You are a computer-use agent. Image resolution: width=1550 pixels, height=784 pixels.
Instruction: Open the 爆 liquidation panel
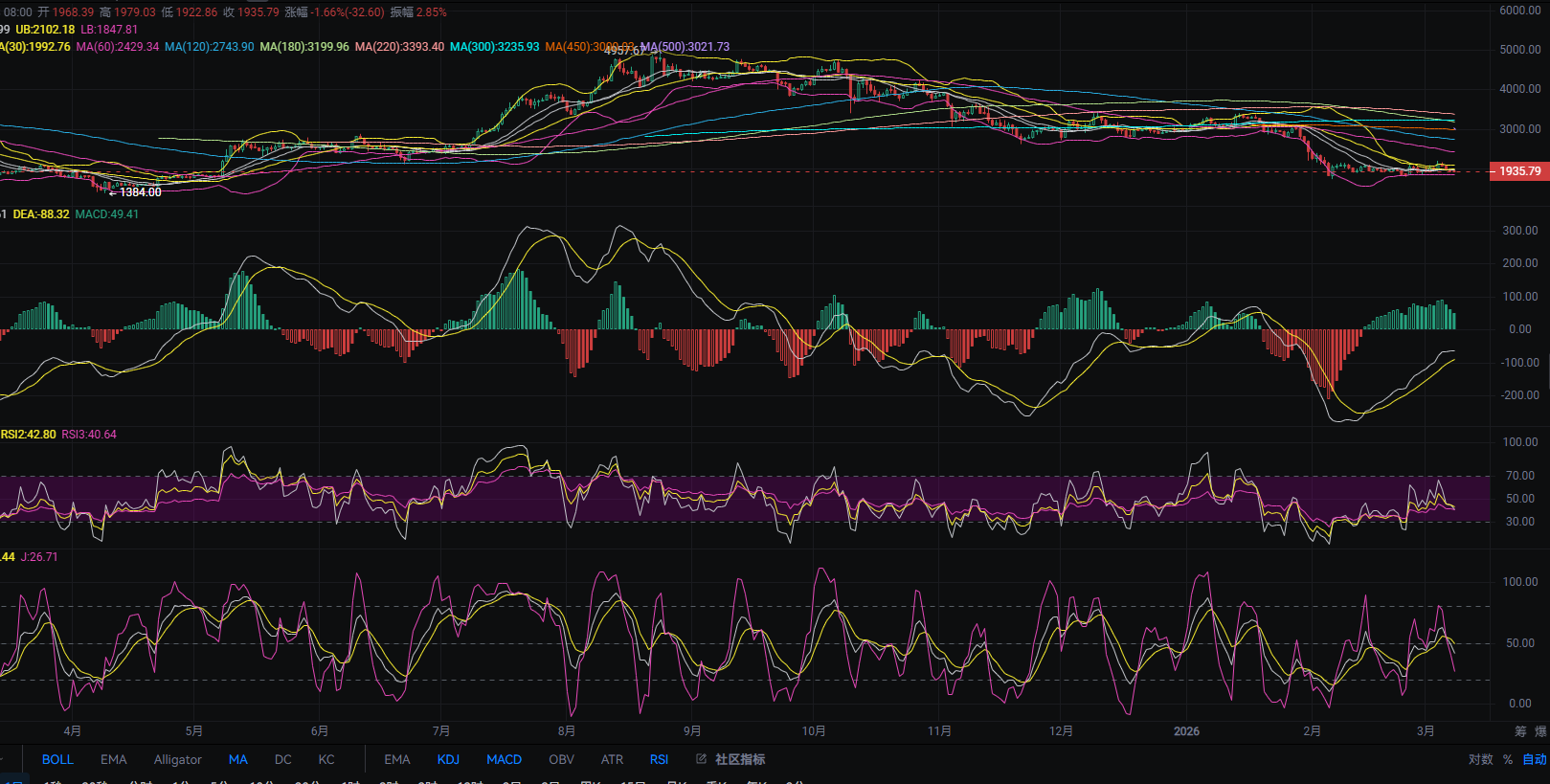pos(1541,731)
